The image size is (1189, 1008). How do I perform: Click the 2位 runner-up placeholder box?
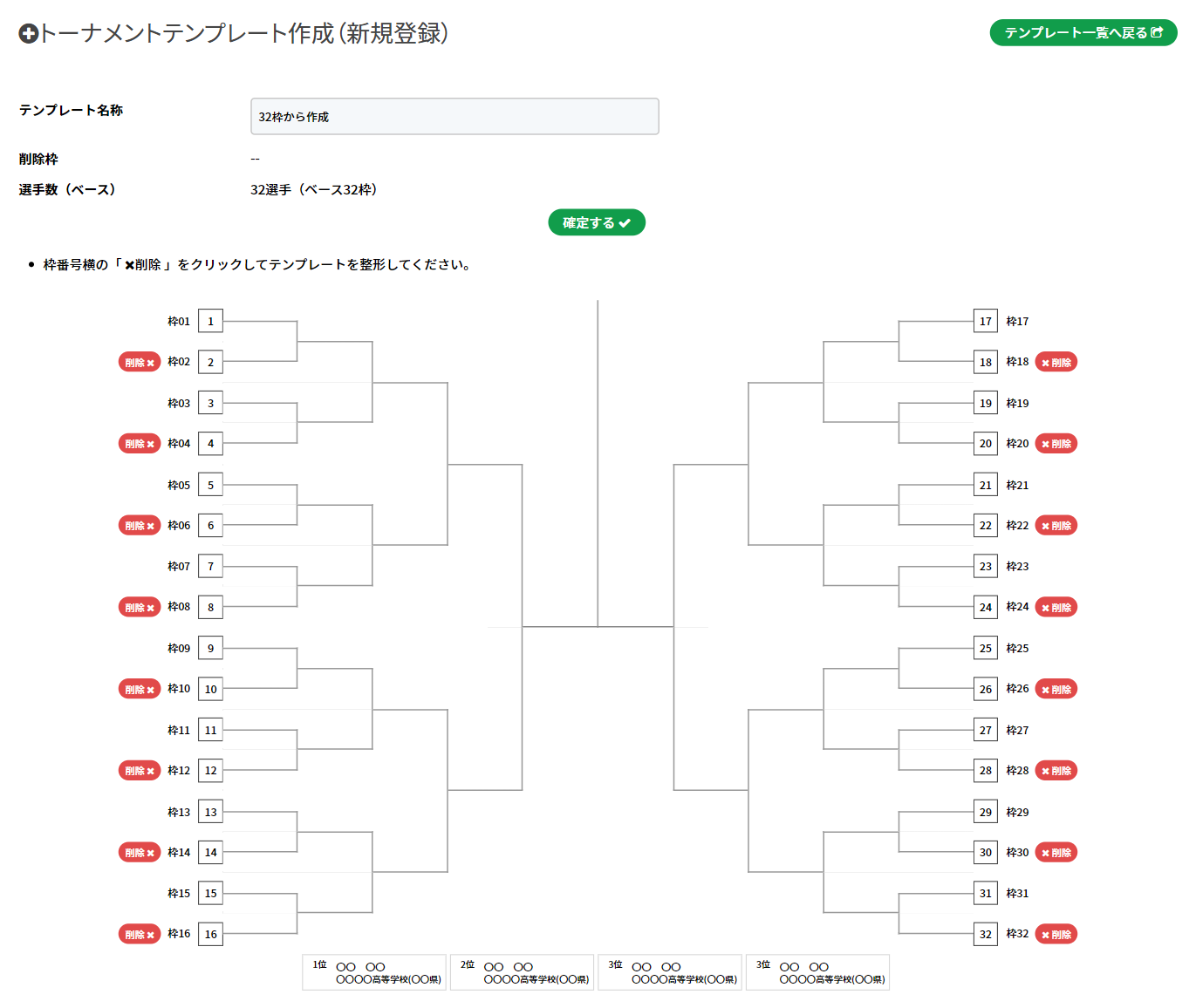(x=523, y=972)
